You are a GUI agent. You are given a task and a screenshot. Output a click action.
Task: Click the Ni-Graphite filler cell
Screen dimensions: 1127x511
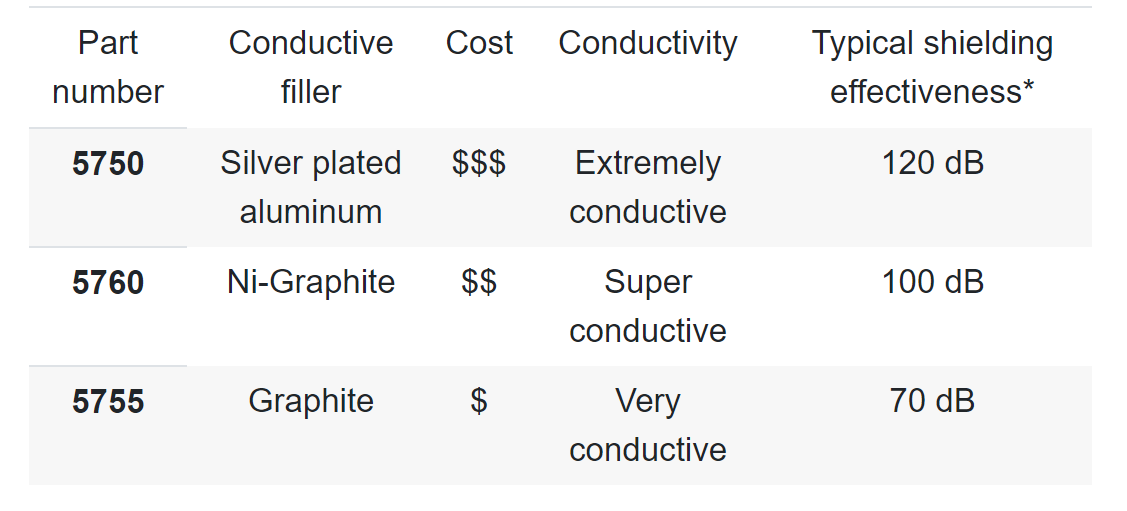(310, 282)
